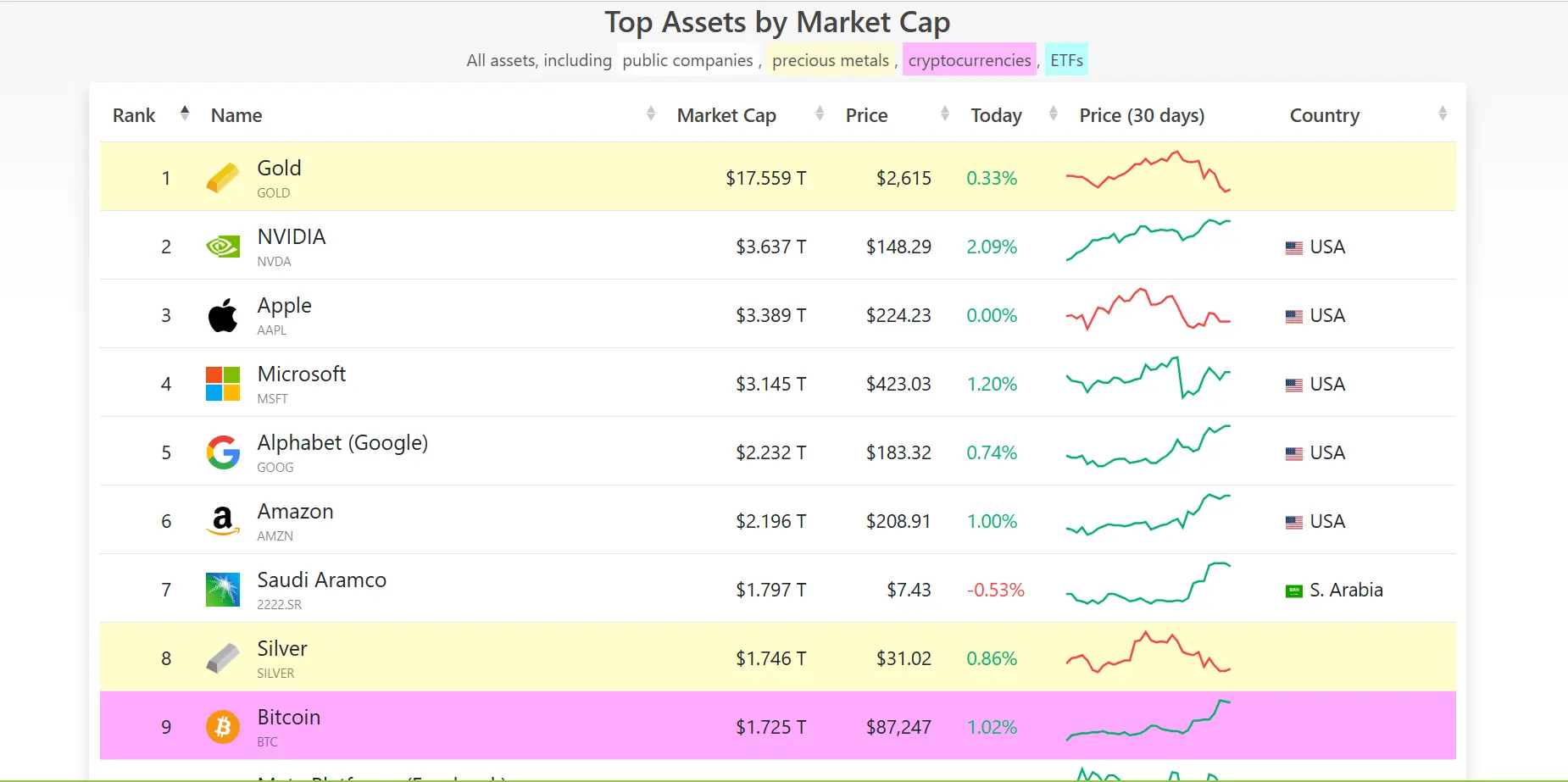
Task: Filter by public companies tag
Action: [687, 60]
